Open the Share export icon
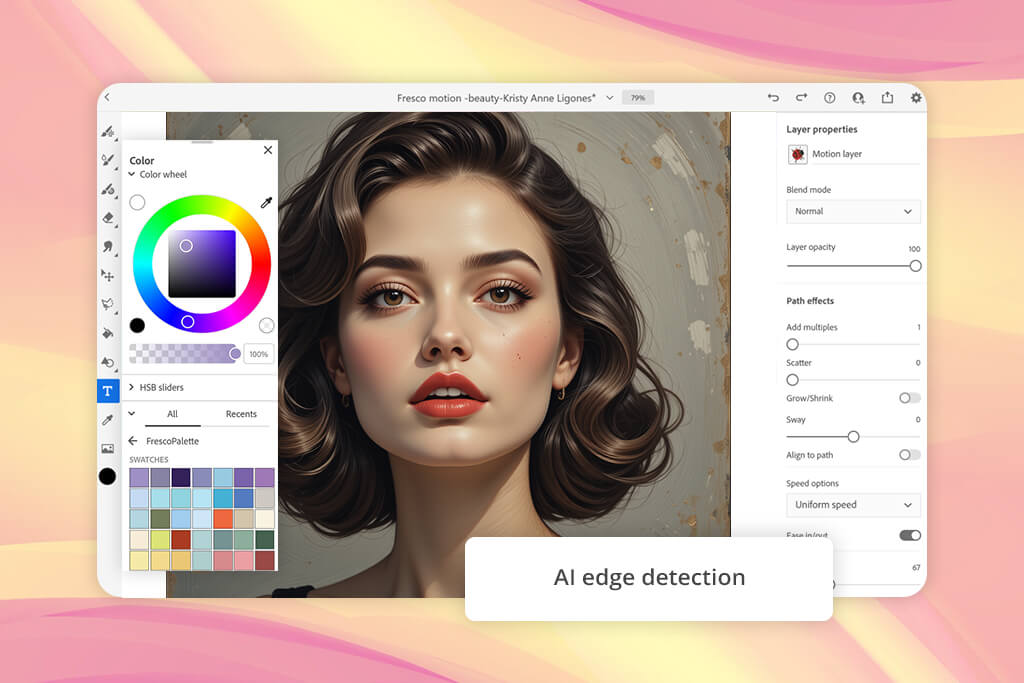 (x=887, y=97)
